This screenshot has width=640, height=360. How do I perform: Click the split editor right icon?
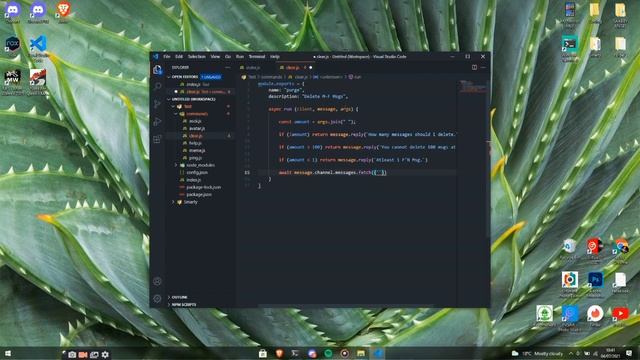(x=474, y=67)
